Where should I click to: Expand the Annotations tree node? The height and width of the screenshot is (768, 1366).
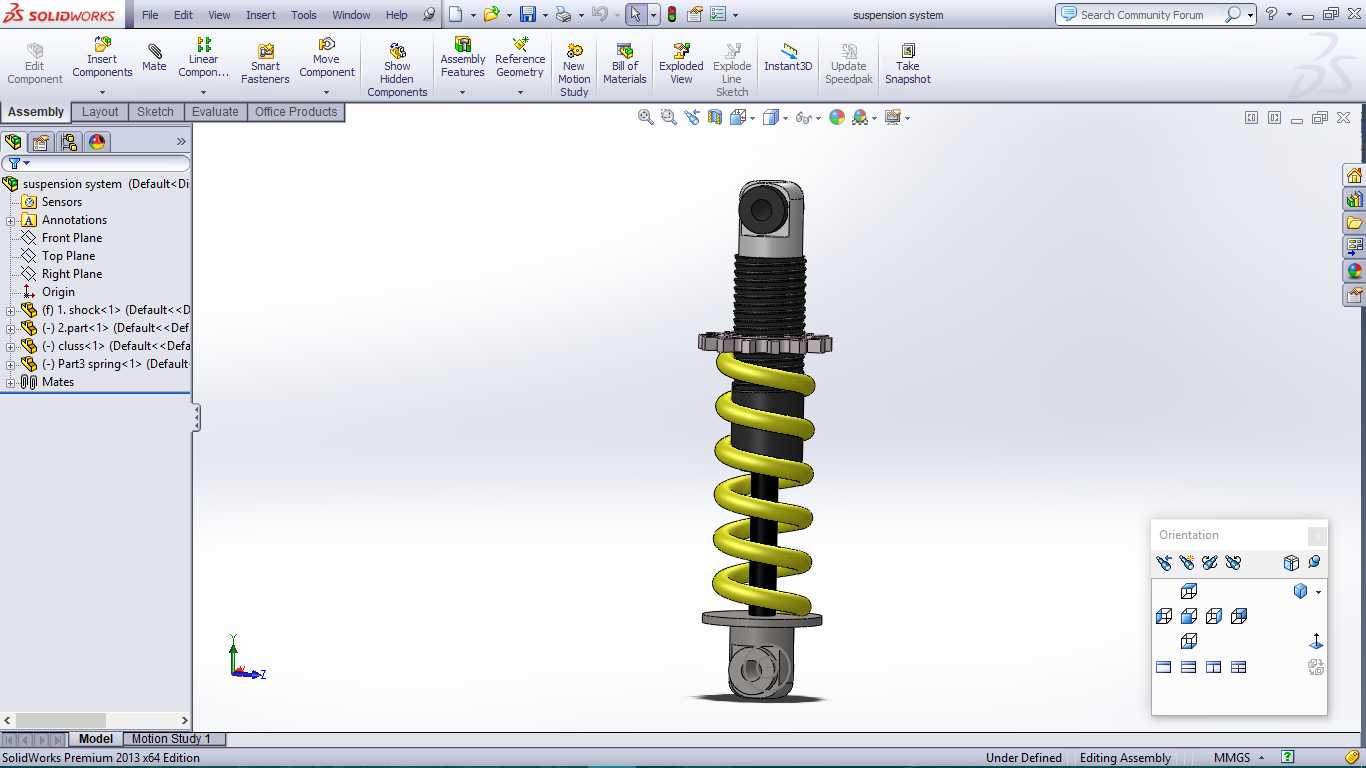click(11, 221)
